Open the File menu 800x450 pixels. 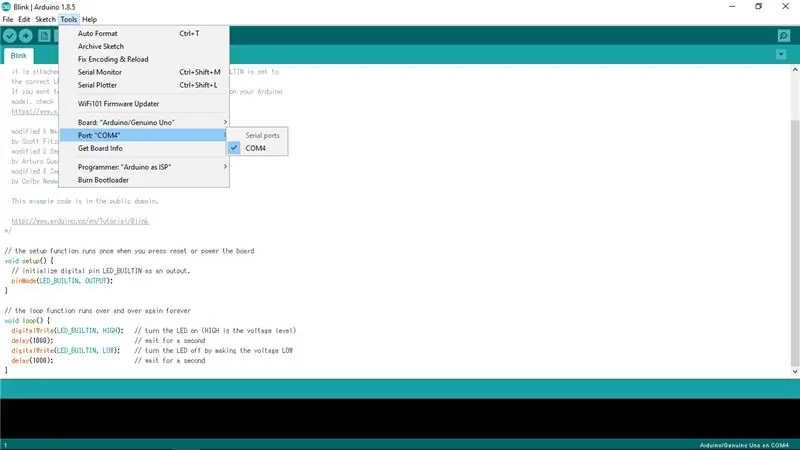(x=8, y=19)
